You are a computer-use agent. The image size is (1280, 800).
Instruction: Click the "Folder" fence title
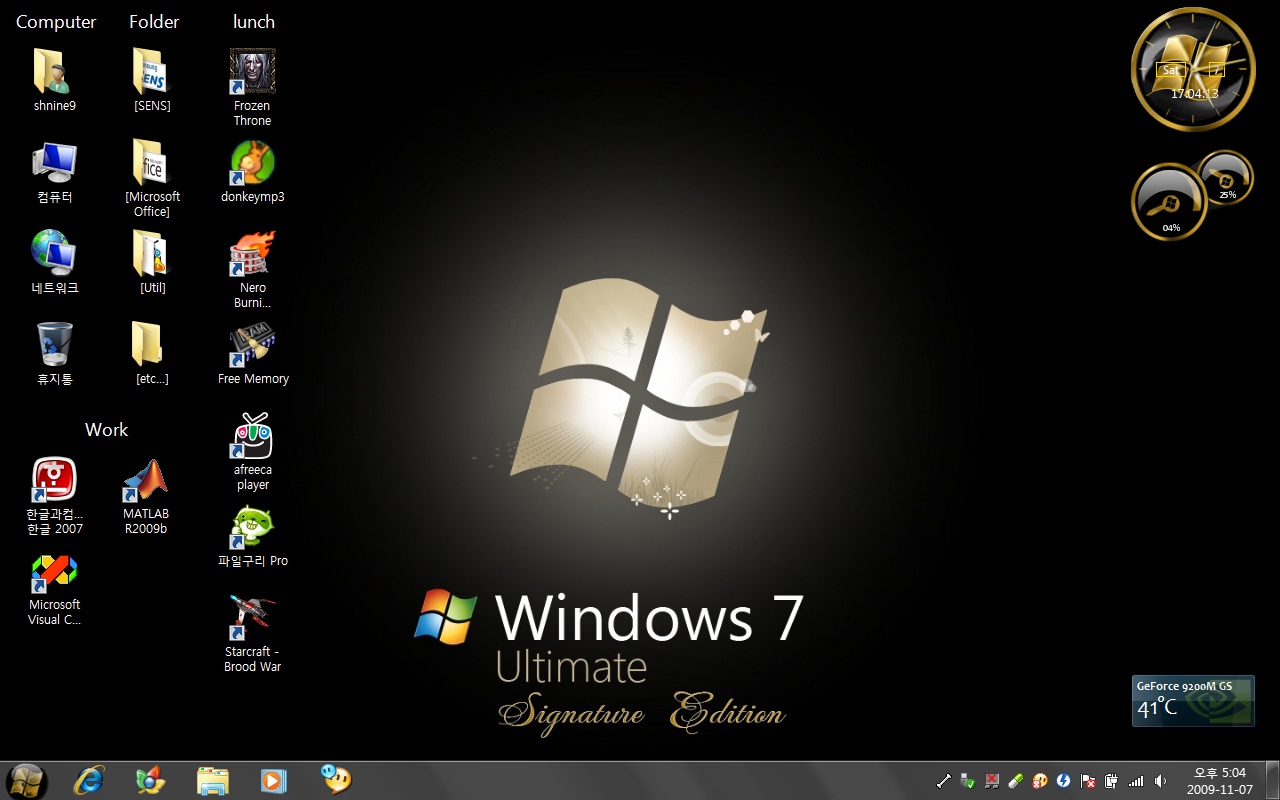coord(154,22)
